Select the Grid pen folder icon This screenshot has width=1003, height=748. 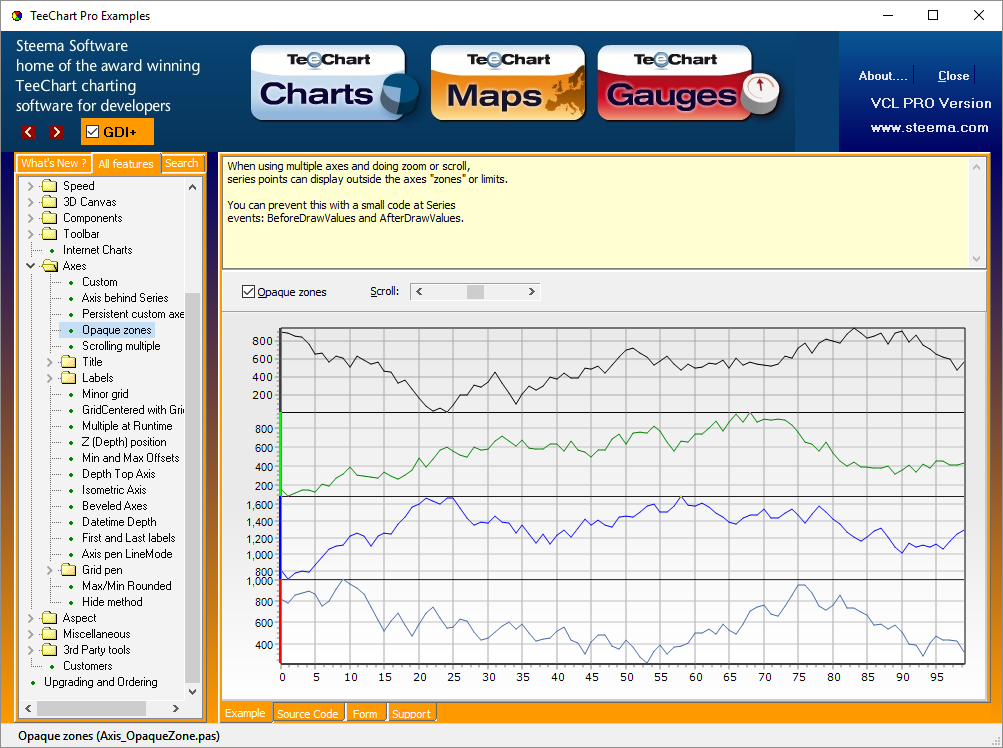click(x=68, y=569)
